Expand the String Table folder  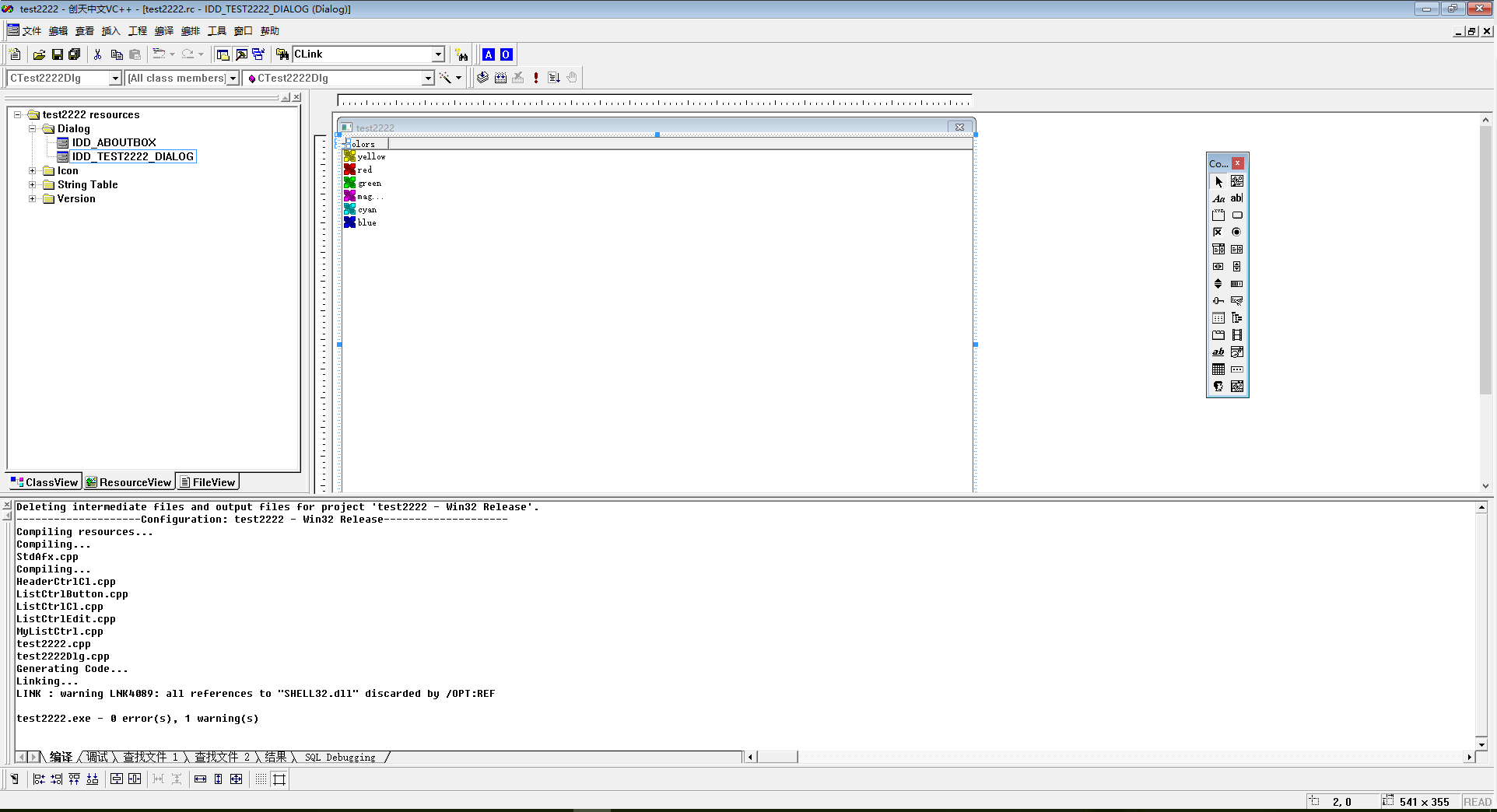click(x=33, y=185)
